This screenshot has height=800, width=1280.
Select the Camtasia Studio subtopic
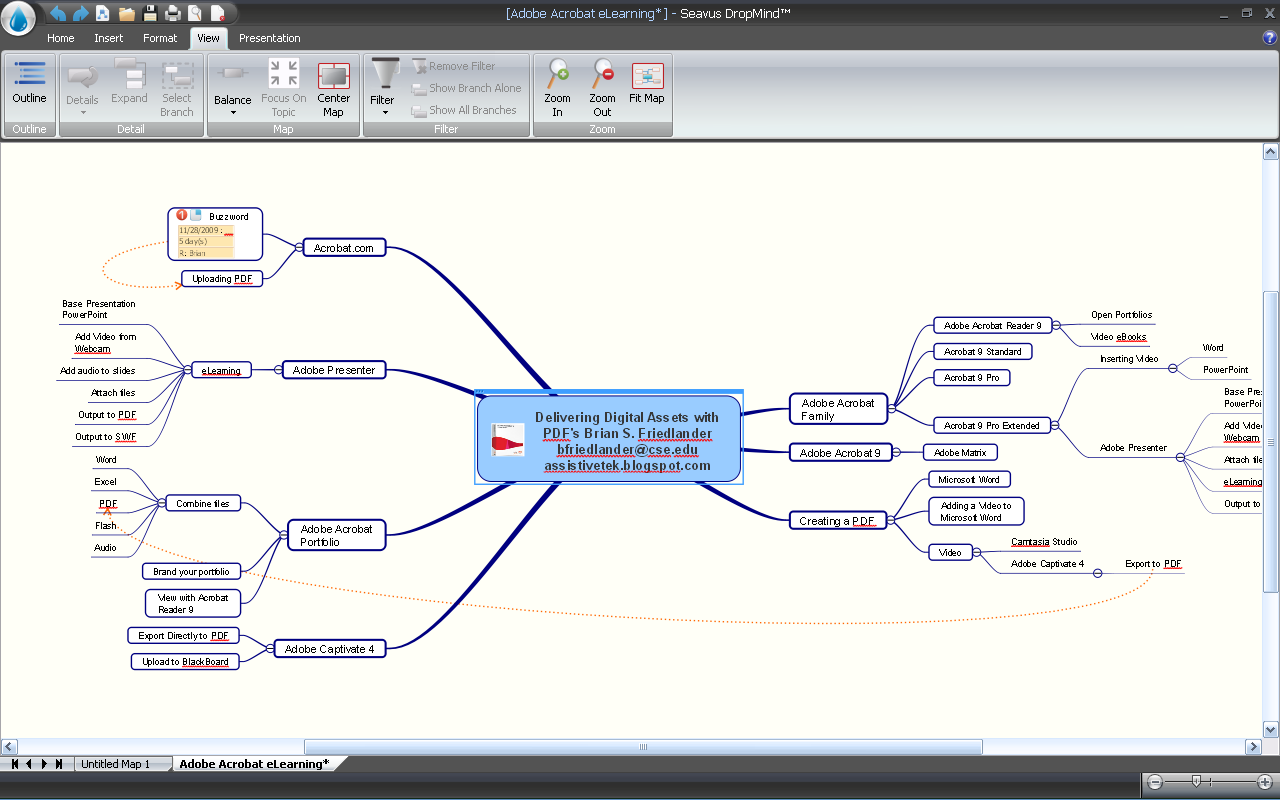pyautogui.click(x=1044, y=542)
